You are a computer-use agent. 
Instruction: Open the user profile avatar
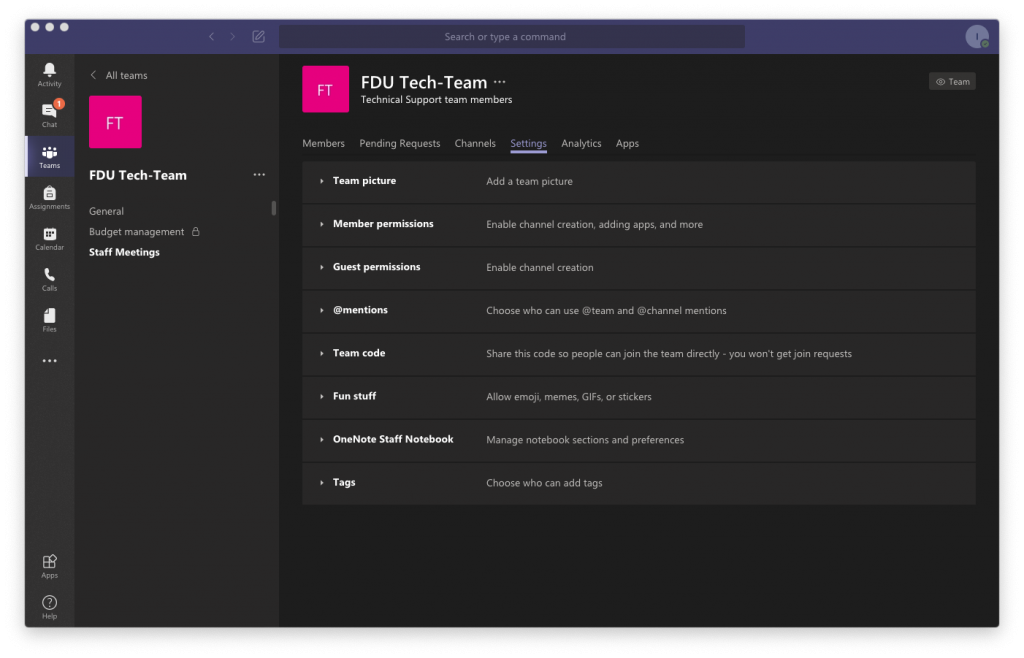coord(977,37)
